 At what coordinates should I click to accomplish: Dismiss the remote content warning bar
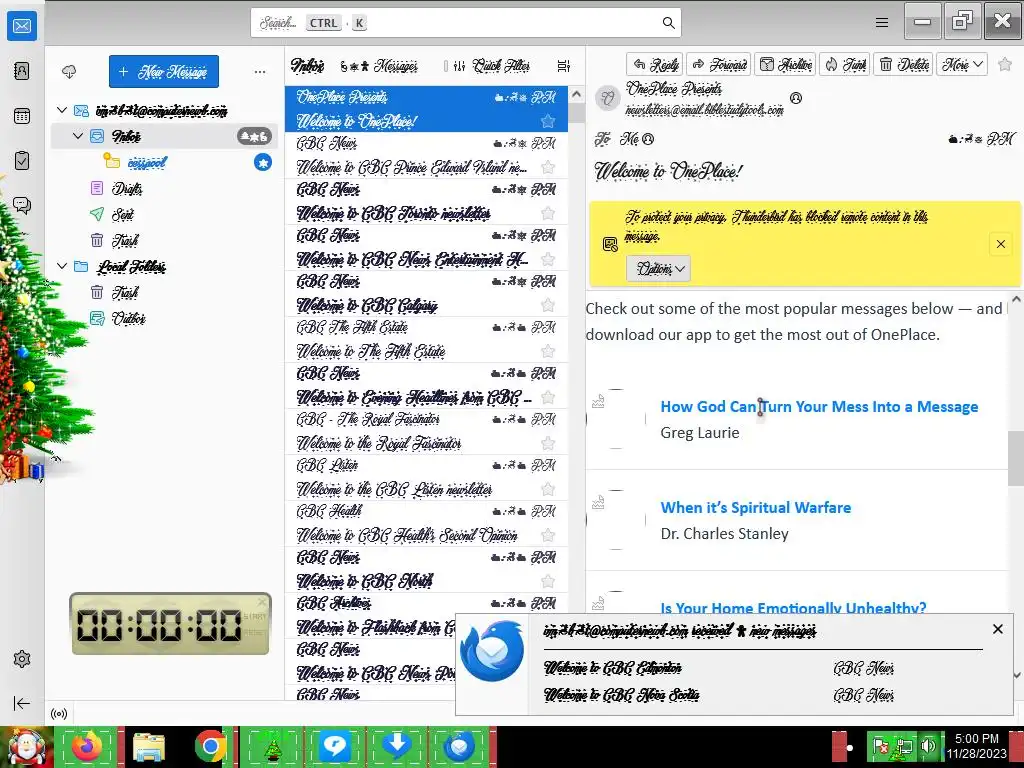click(1000, 244)
